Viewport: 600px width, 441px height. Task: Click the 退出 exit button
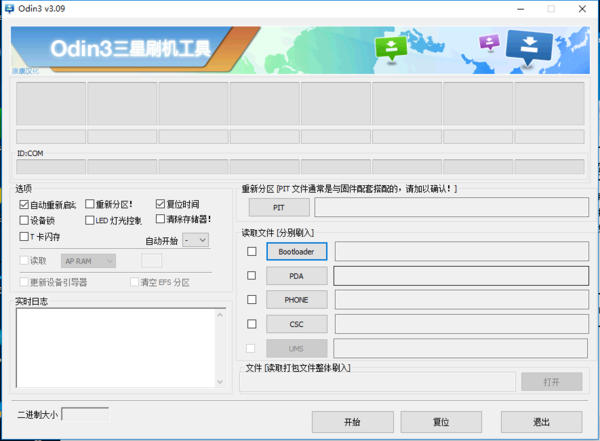tap(541, 422)
